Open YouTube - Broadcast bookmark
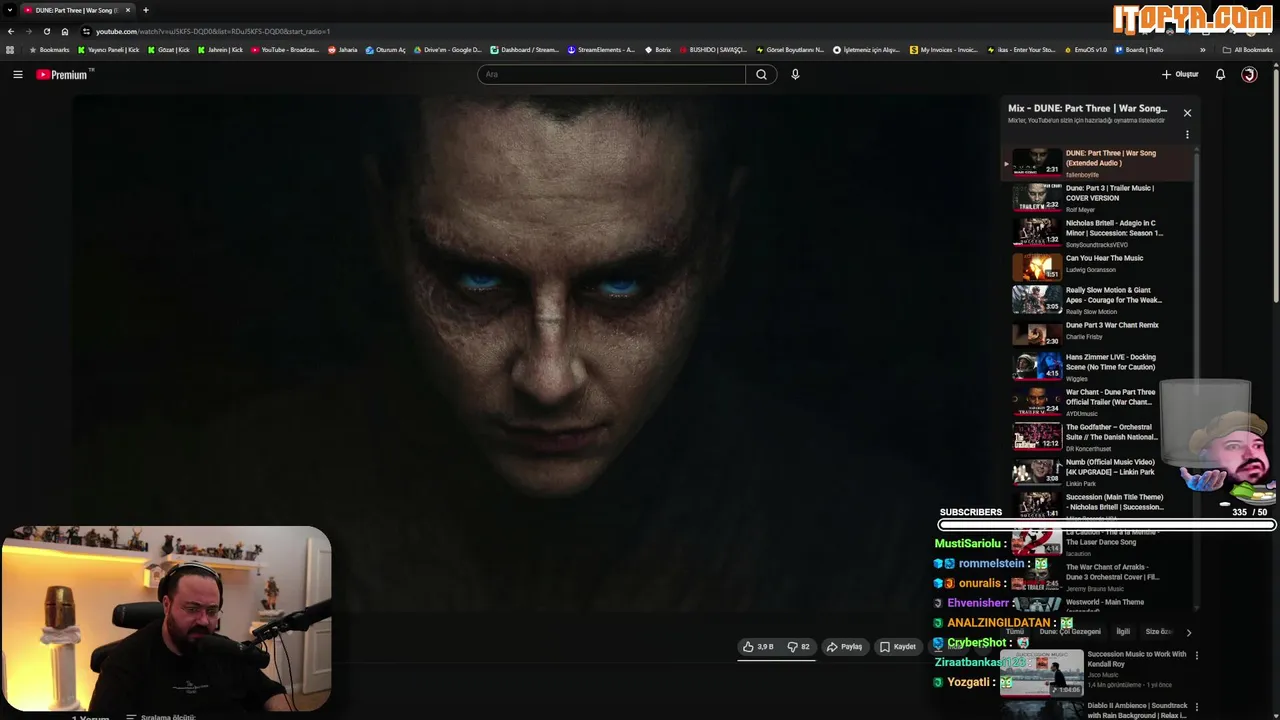Viewport: 1280px width, 720px height. (285, 49)
